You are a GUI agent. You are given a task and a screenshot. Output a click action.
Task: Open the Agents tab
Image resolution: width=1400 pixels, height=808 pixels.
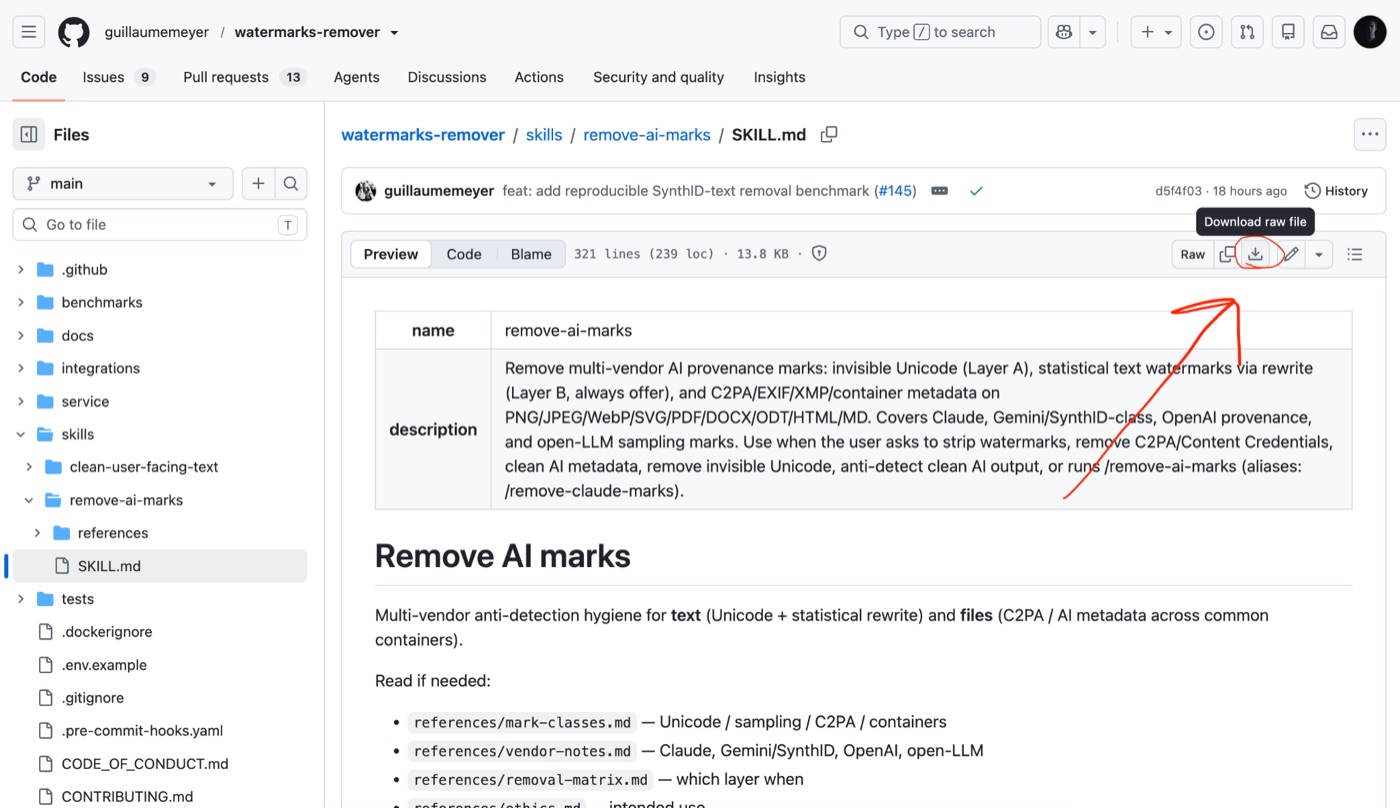357,77
